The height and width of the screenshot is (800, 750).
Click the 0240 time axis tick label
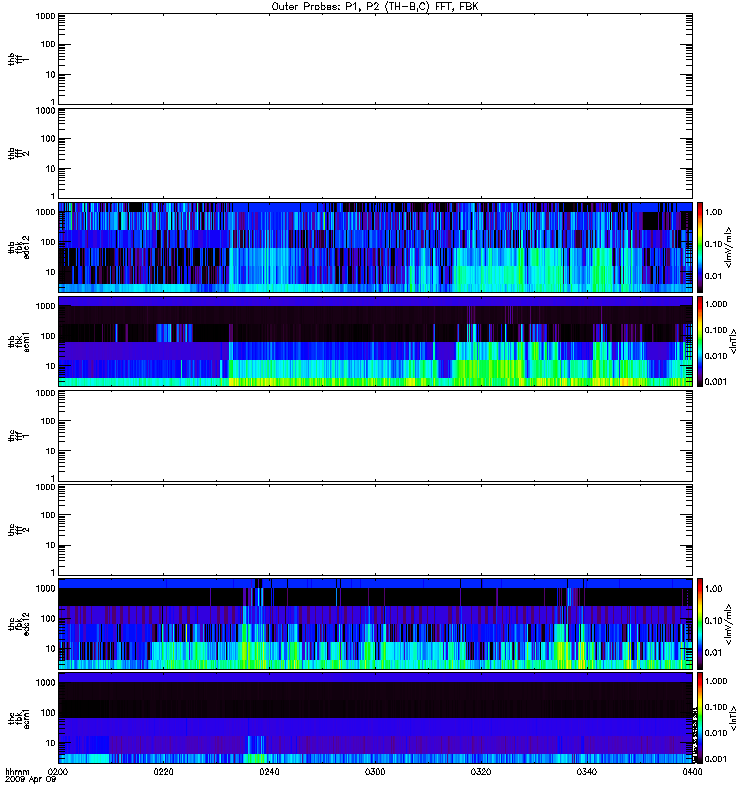click(269, 772)
